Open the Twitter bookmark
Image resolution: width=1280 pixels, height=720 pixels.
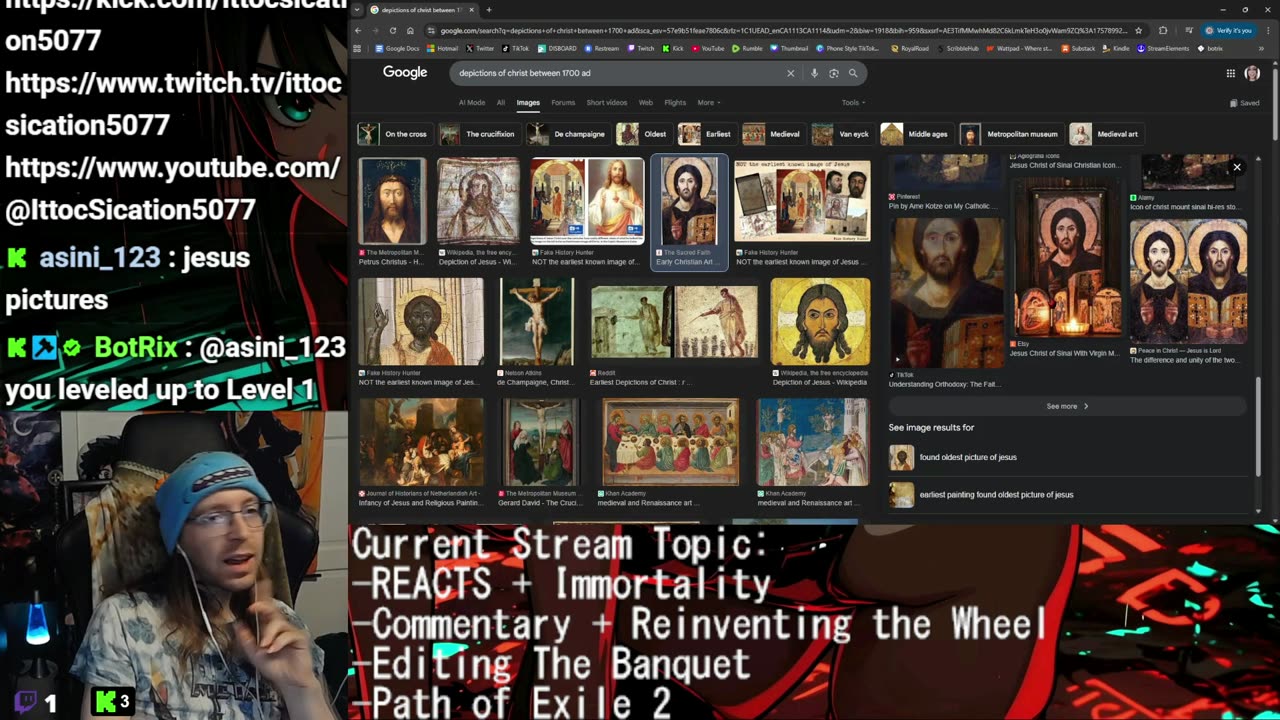[480, 48]
